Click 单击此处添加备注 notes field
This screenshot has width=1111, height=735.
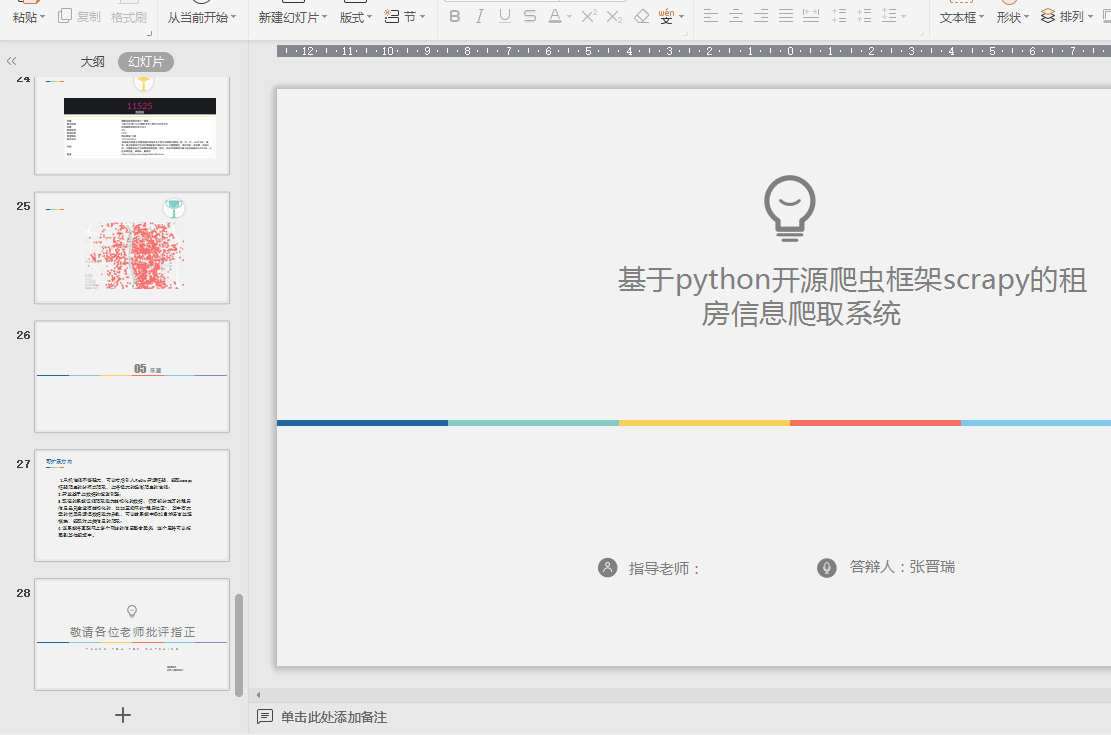334,717
